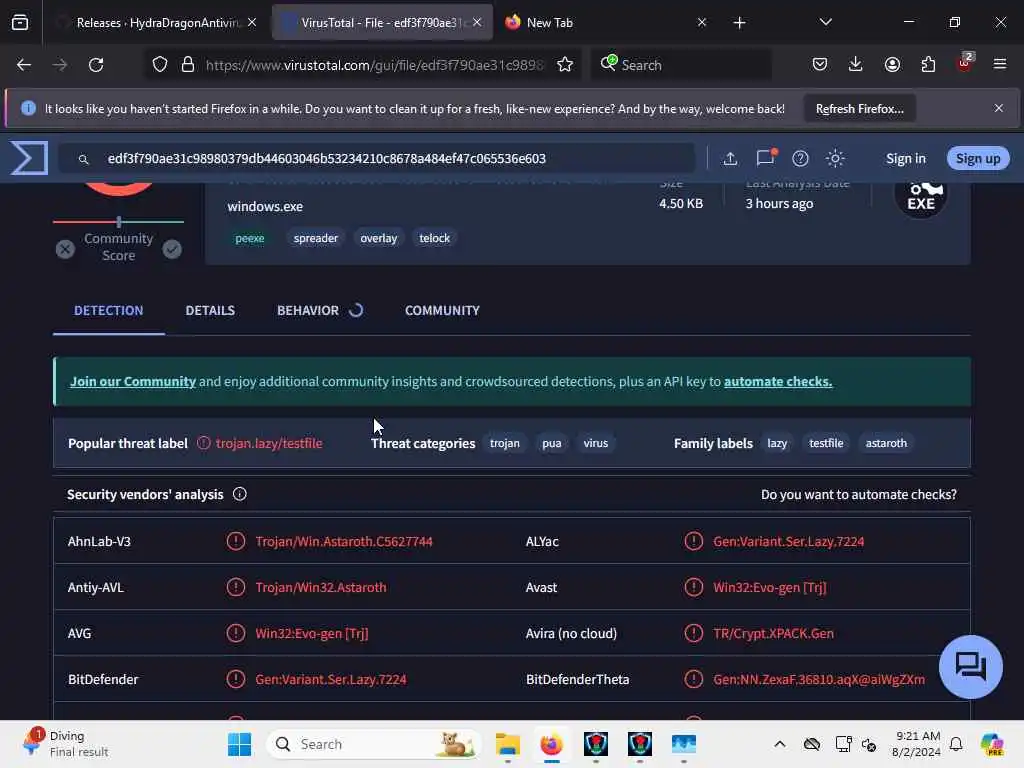This screenshot has width=1024, height=768.
Task: Select the peexe tag
Action: [249, 238]
